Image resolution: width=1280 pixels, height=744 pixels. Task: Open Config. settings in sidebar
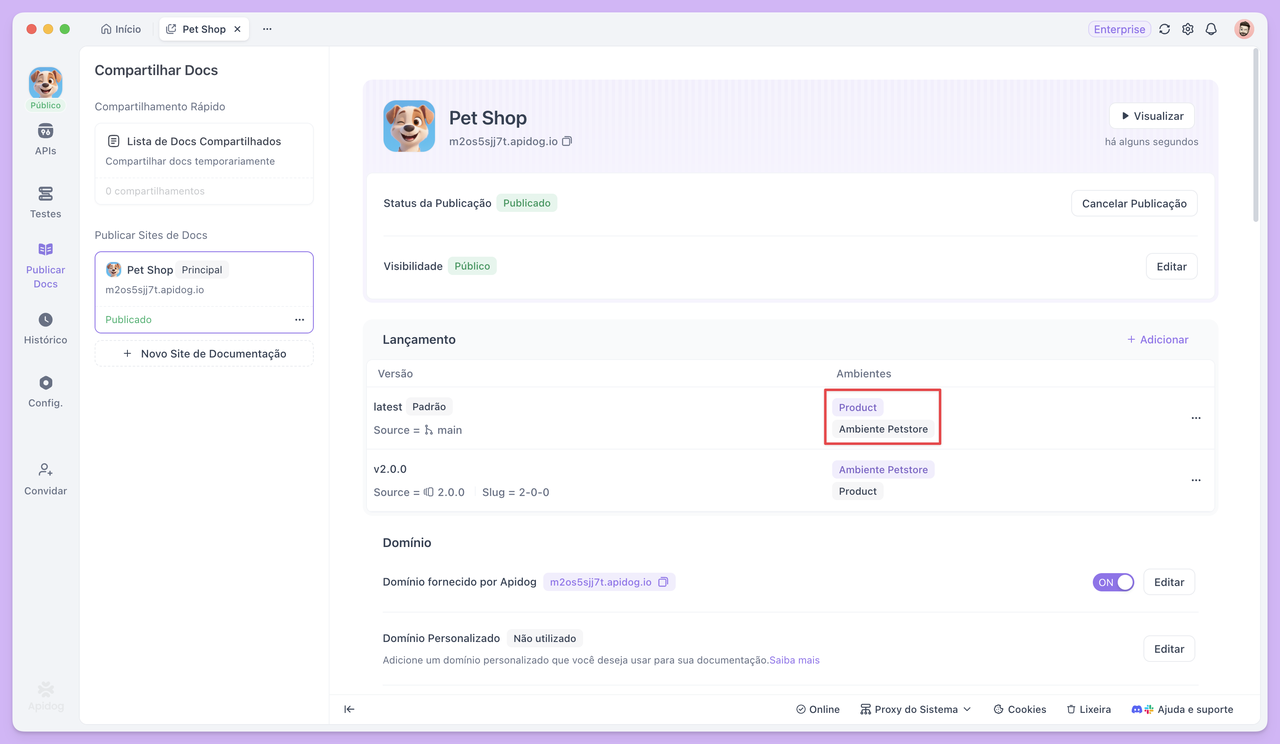[x=45, y=392]
